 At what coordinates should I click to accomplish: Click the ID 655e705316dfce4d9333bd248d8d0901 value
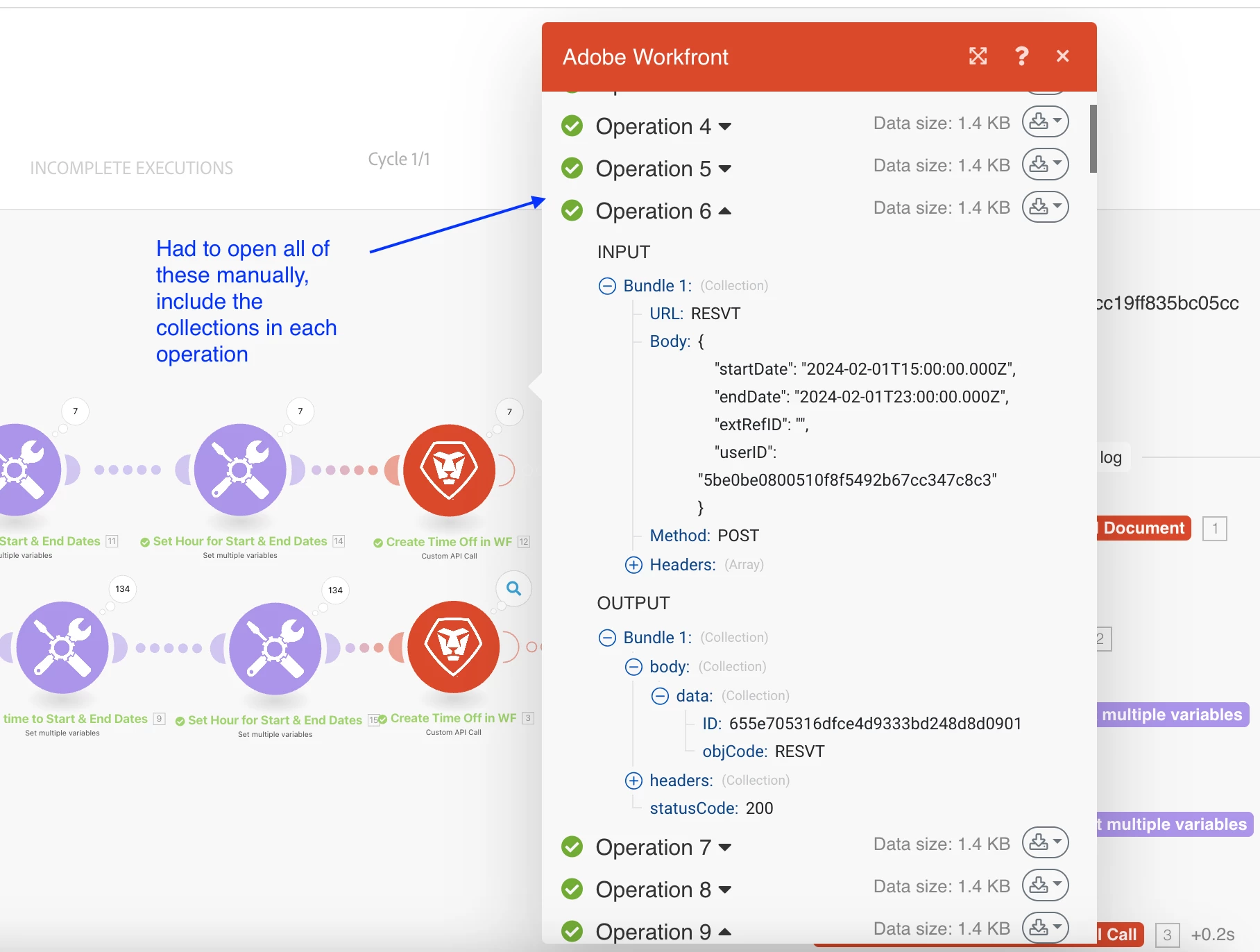coord(875,724)
